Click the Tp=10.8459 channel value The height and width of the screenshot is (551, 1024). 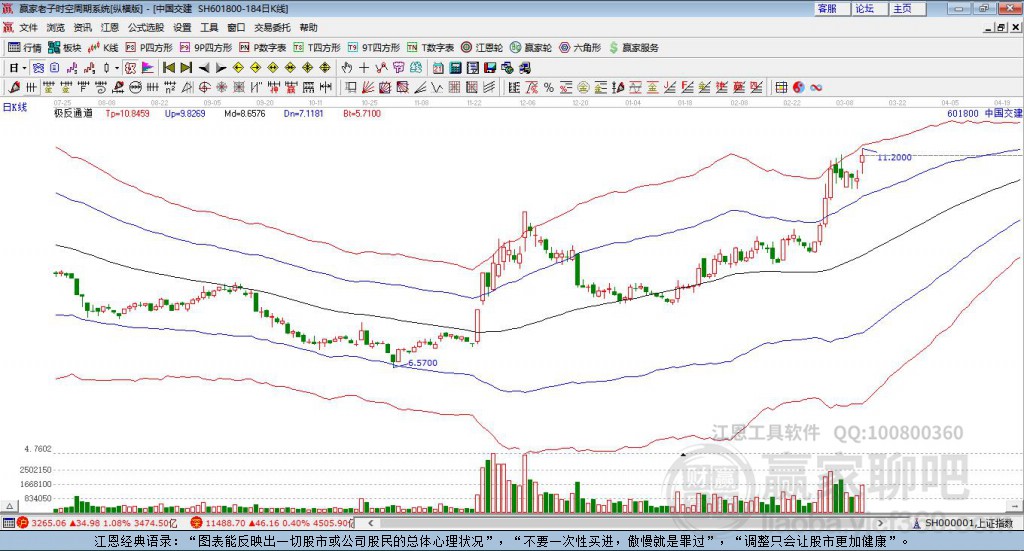click(127, 113)
